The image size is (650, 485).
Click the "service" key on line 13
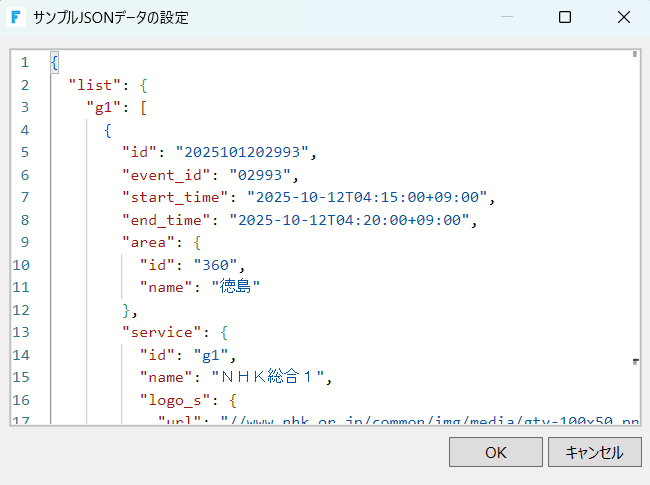(160, 331)
